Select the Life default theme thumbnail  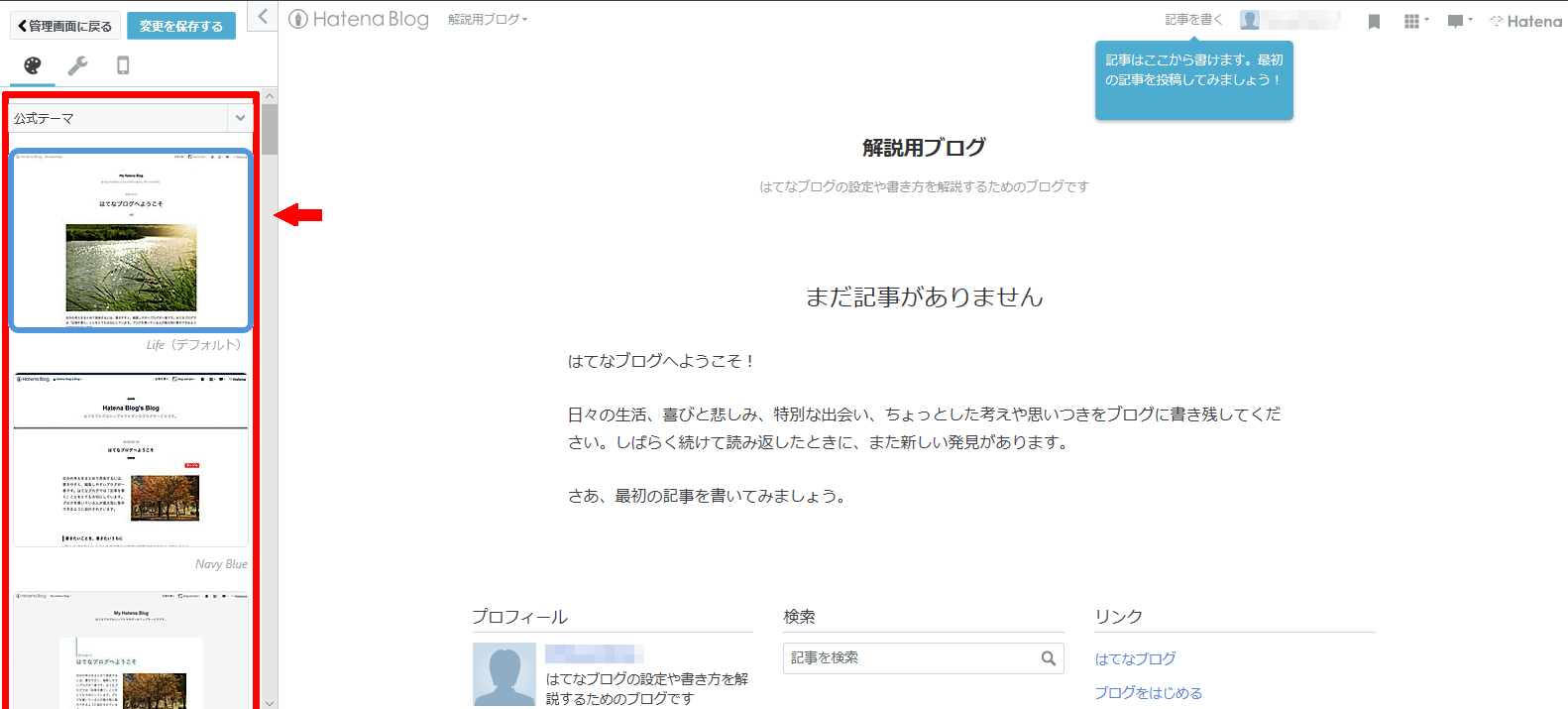(x=131, y=240)
